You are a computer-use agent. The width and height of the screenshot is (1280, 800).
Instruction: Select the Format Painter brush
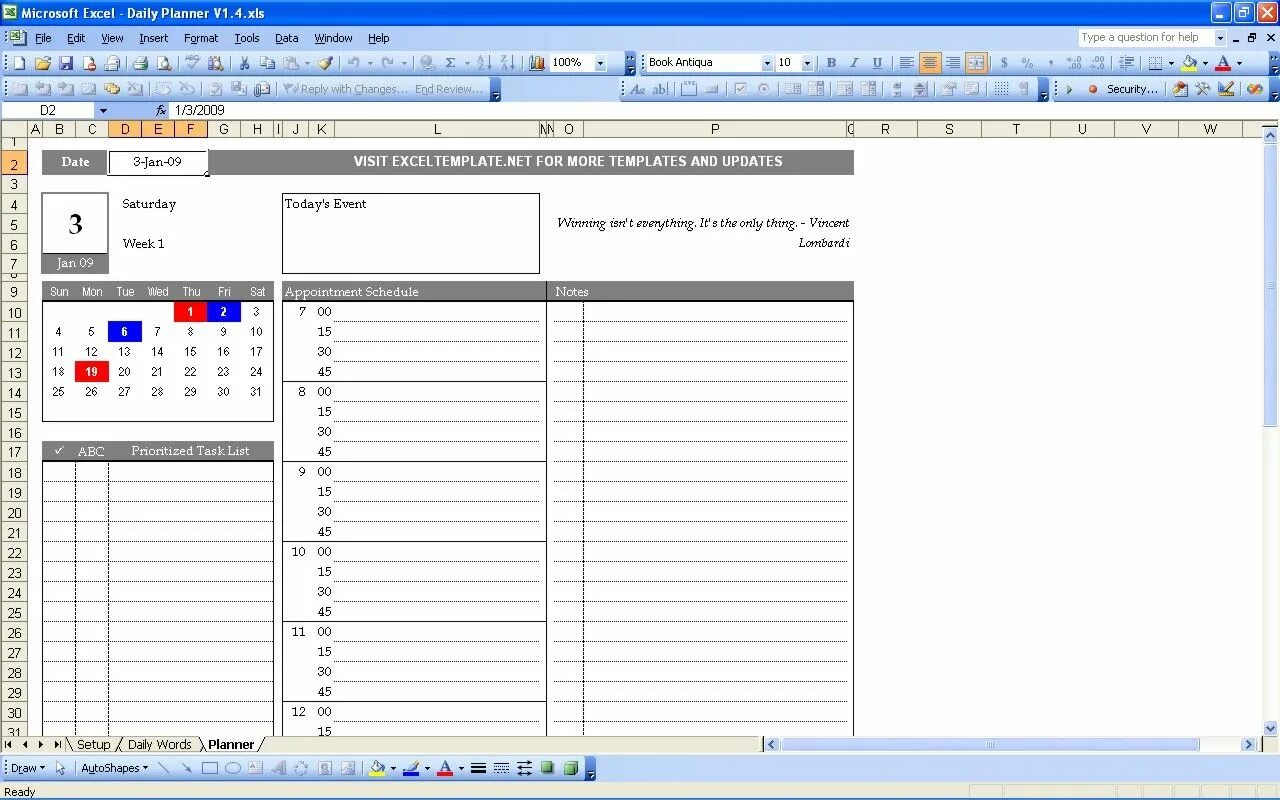coord(325,63)
